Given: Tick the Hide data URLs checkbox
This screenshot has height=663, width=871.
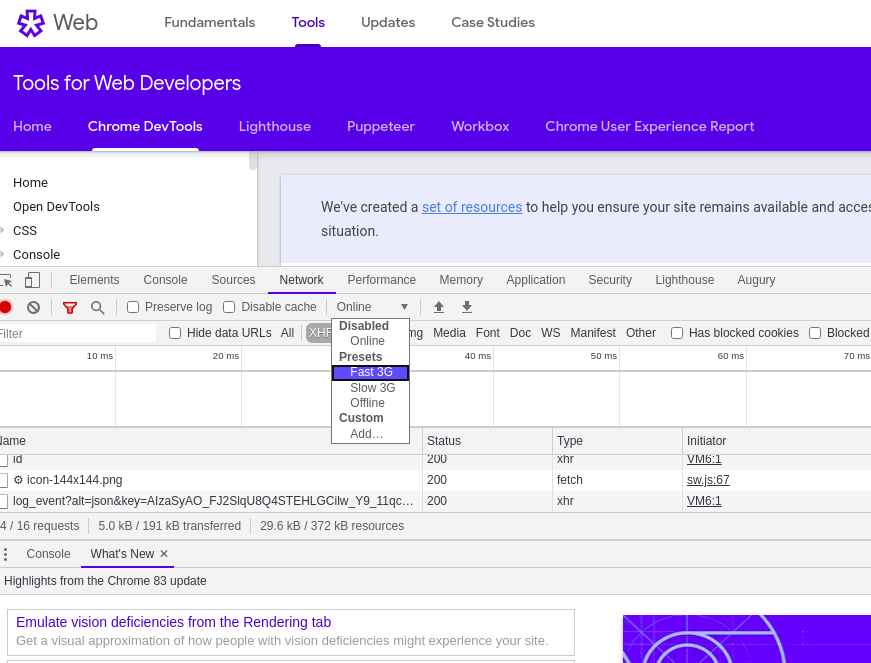Looking at the screenshot, I should 175,333.
